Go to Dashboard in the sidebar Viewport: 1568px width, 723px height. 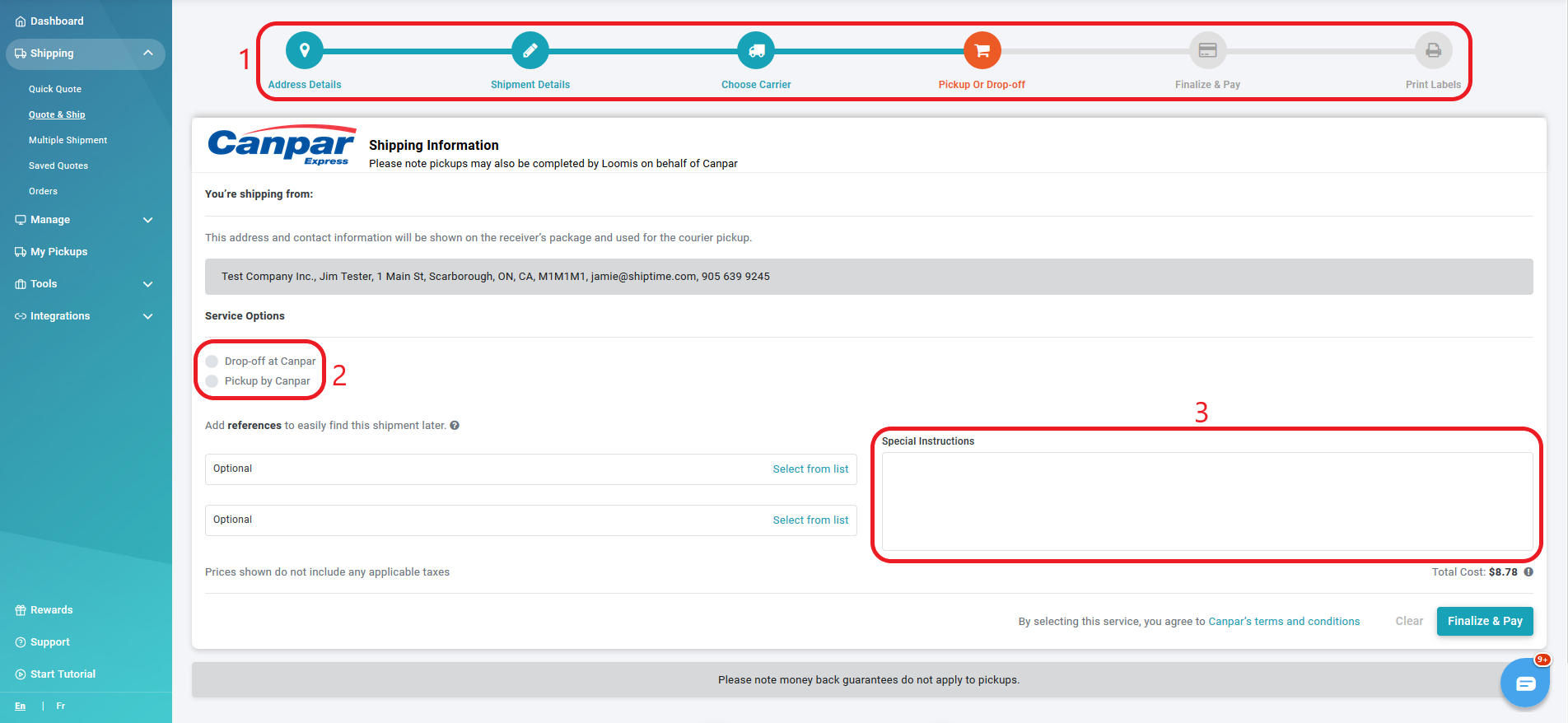[57, 21]
